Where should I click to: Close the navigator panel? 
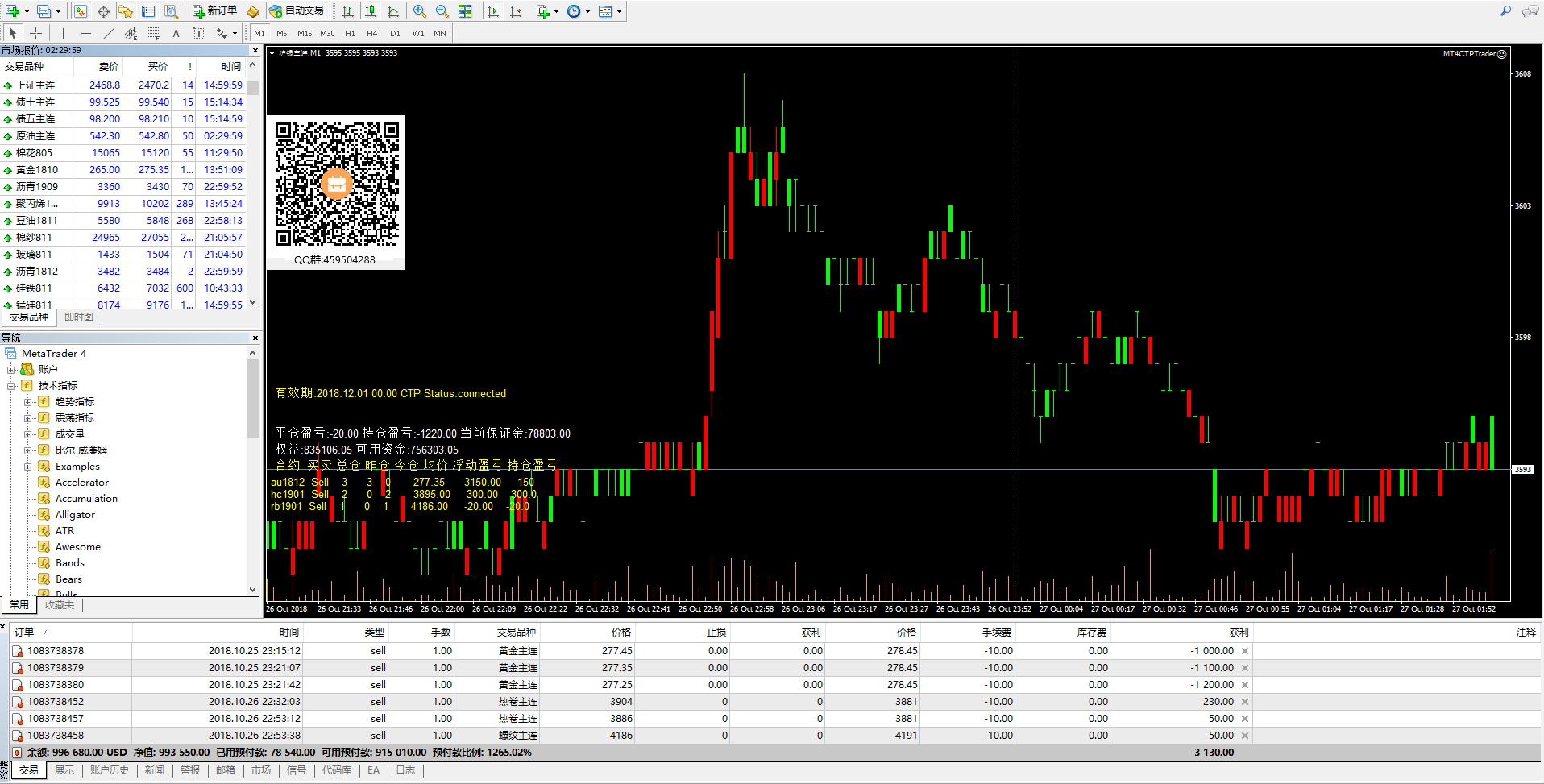coord(255,338)
